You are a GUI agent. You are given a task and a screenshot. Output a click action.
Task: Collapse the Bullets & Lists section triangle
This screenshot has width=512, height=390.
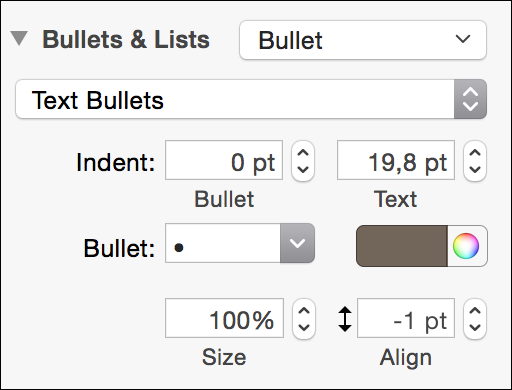pos(19,38)
